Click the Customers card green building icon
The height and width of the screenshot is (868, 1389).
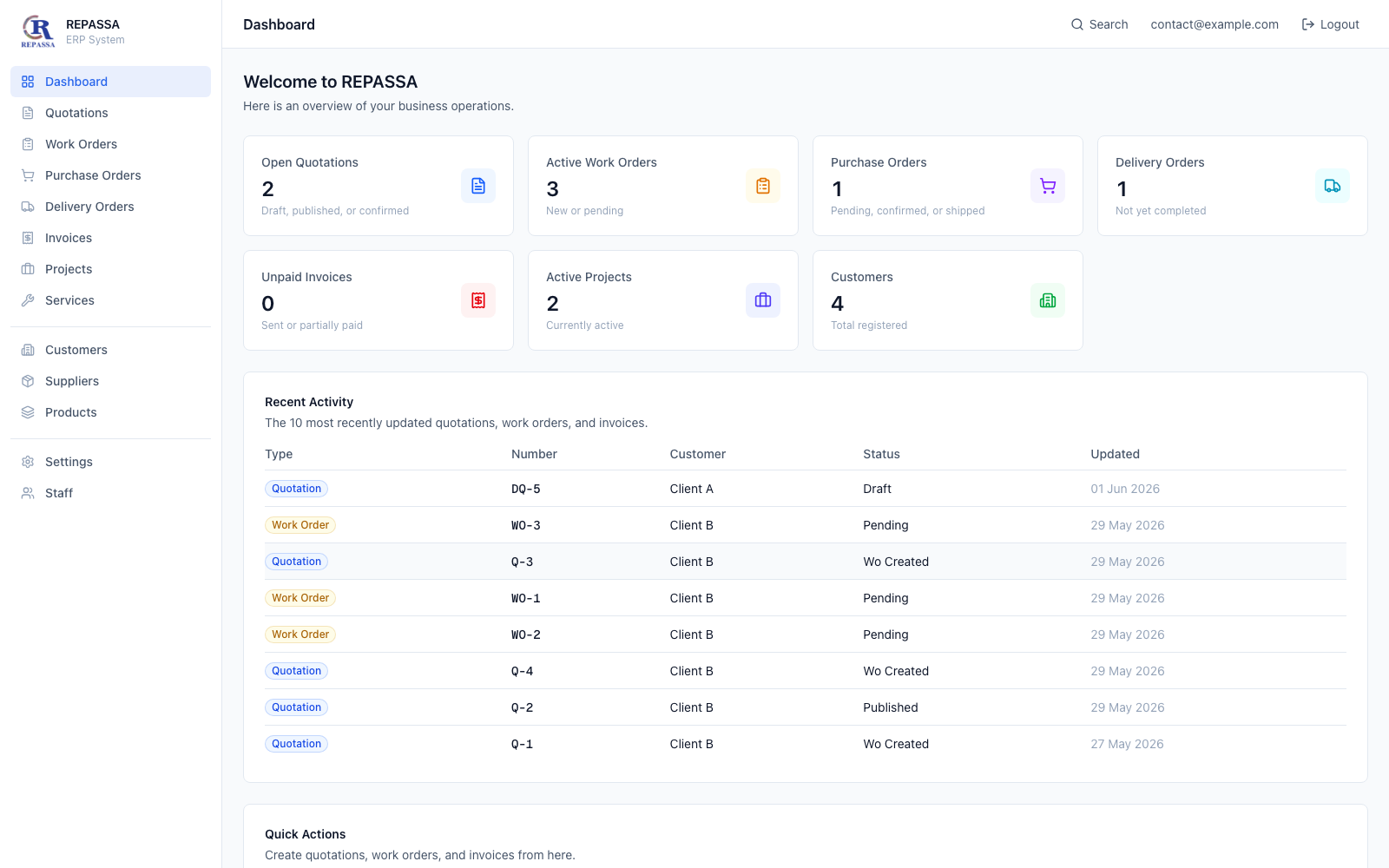(x=1048, y=300)
